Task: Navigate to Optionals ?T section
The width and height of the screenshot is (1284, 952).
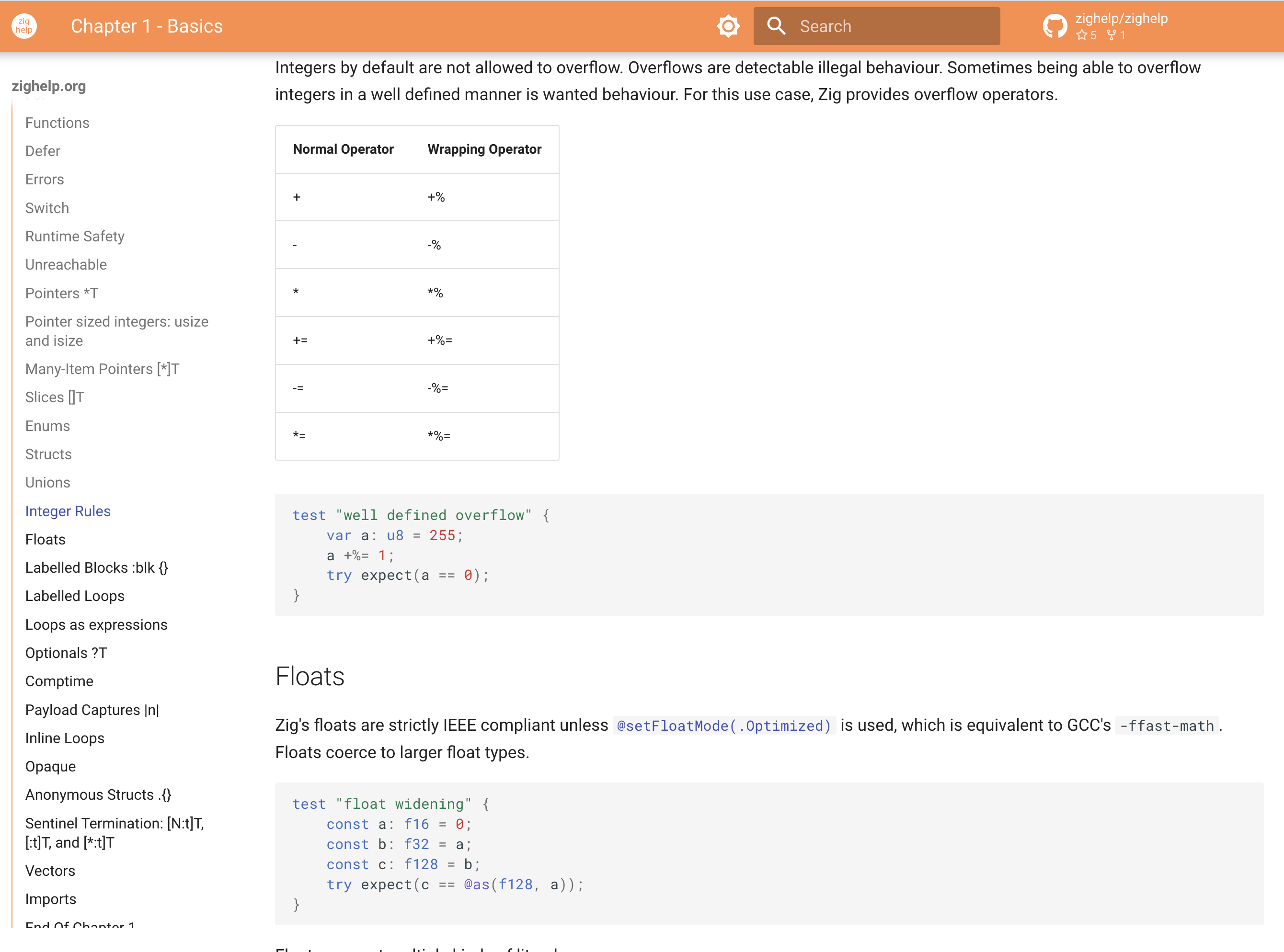Action: [66, 653]
